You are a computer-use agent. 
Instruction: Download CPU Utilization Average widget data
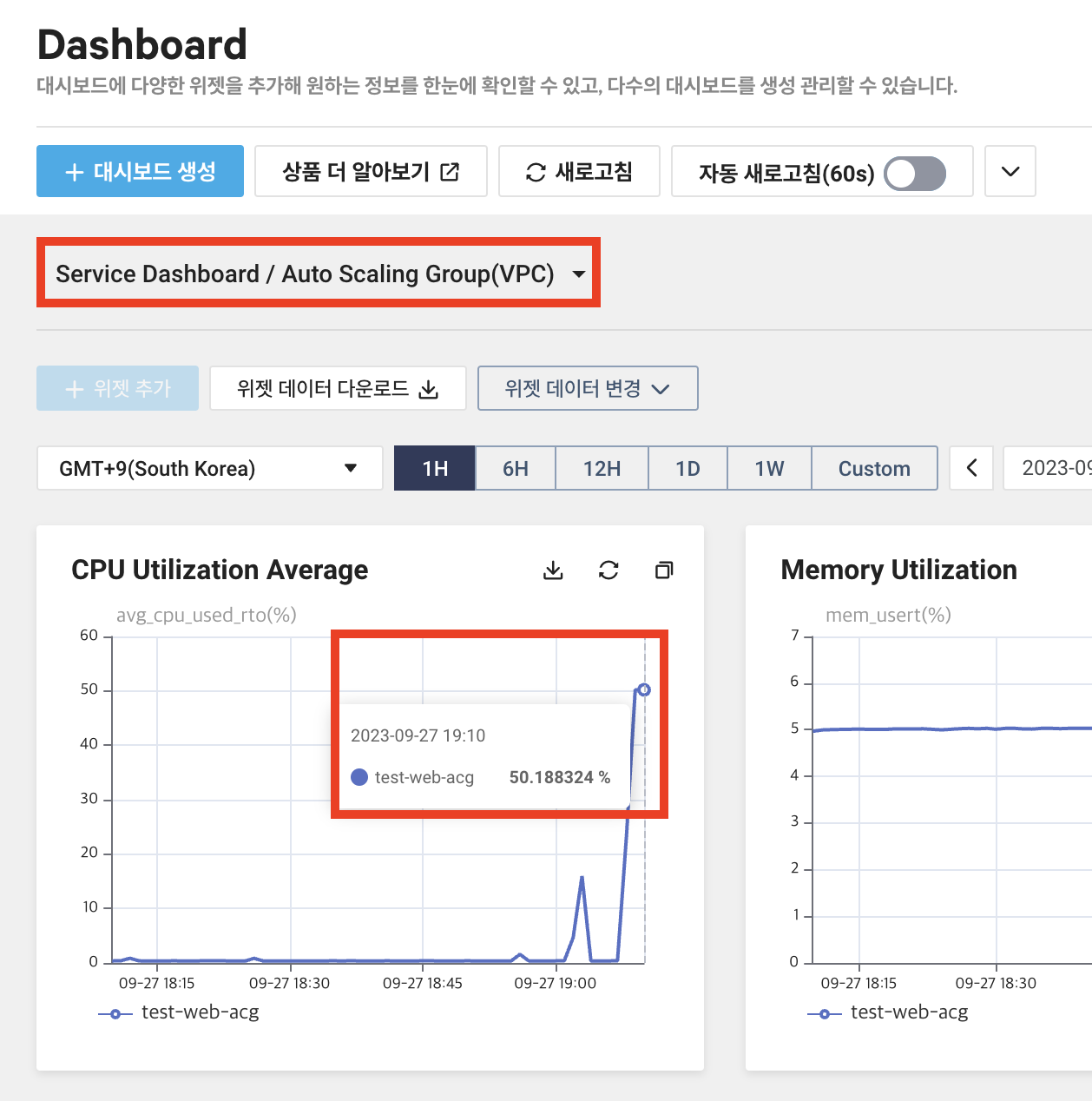(553, 570)
